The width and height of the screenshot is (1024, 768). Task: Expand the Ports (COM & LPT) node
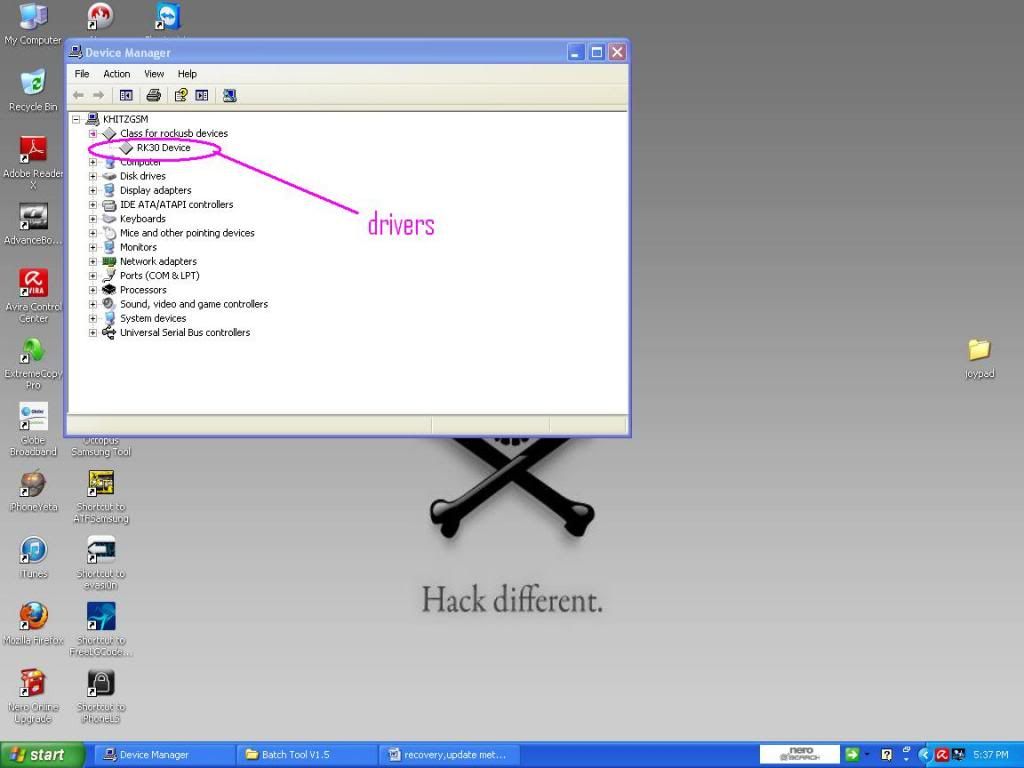(x=93, y=276)
